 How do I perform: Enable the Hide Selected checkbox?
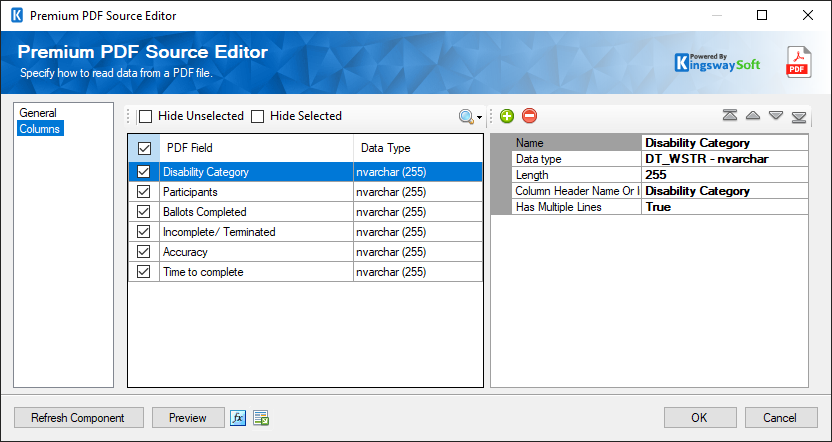point(258,116)
